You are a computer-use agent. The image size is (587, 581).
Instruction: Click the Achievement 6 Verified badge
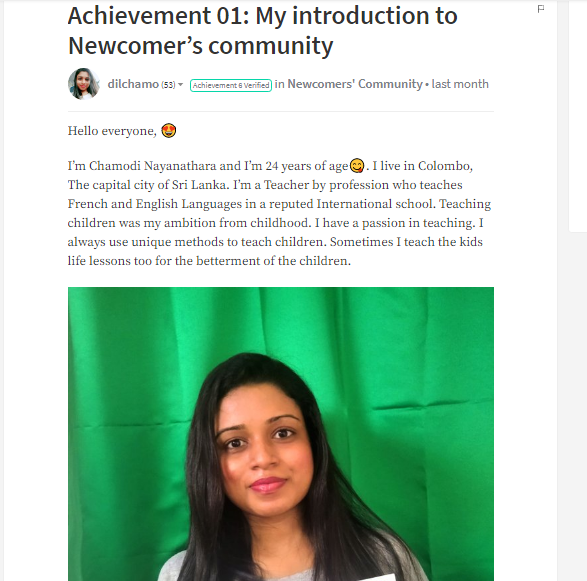(231, 85)
